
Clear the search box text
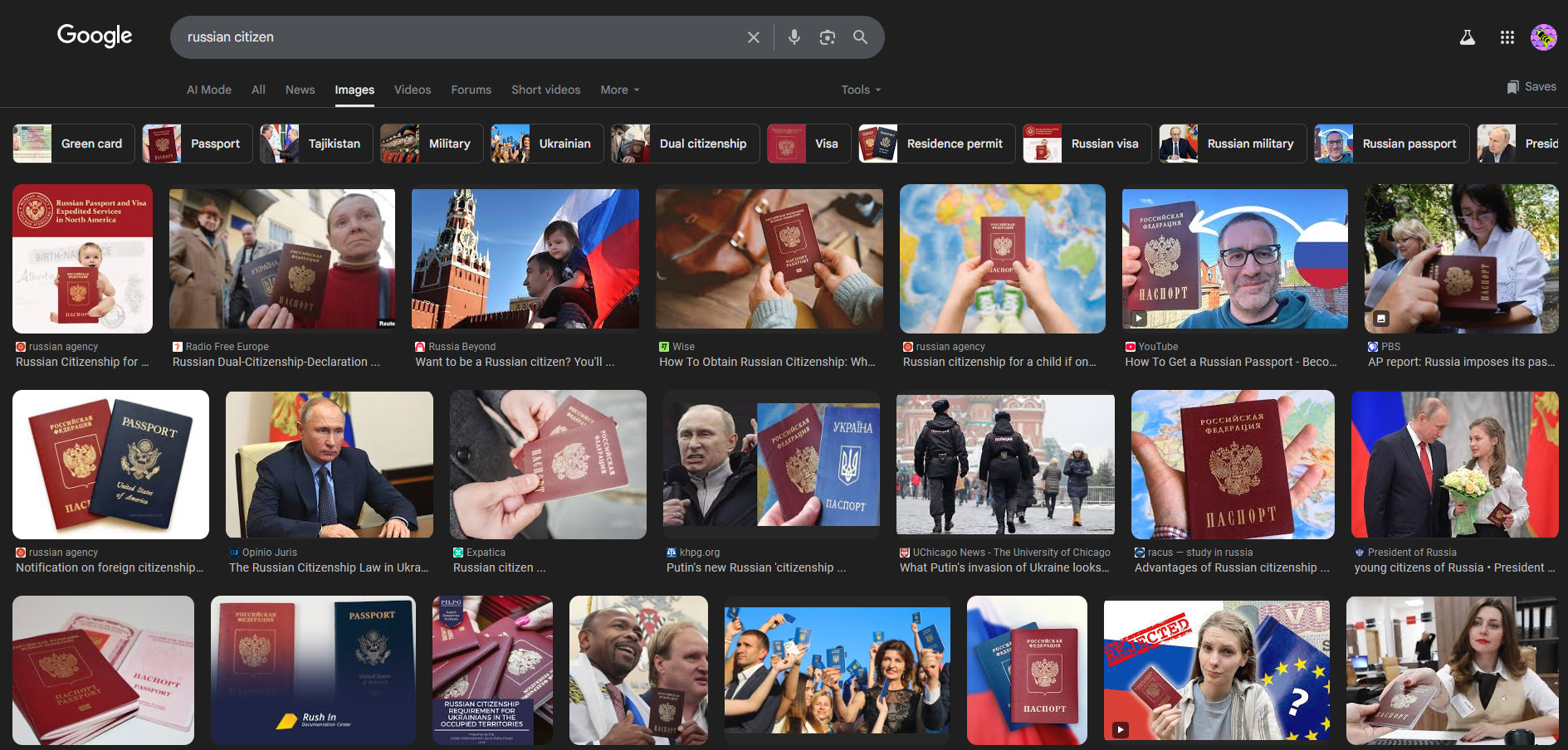click(753, 37)
